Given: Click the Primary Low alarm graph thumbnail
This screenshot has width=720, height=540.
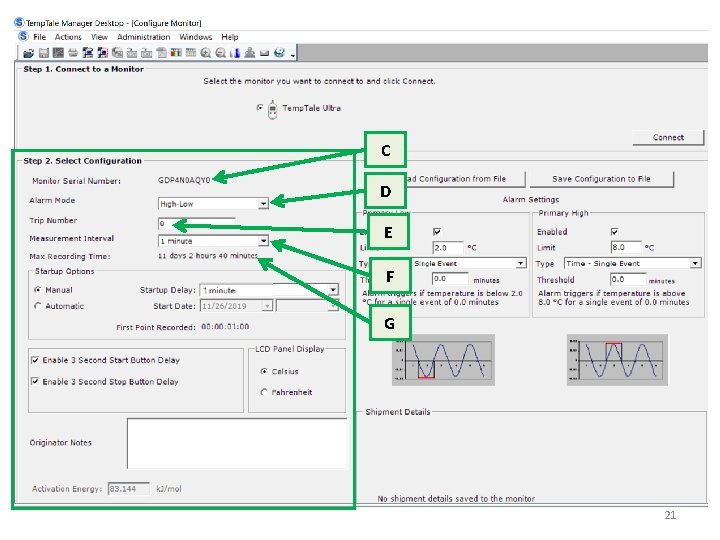Looking at the screenshot, I should click(x=443, y=360).
